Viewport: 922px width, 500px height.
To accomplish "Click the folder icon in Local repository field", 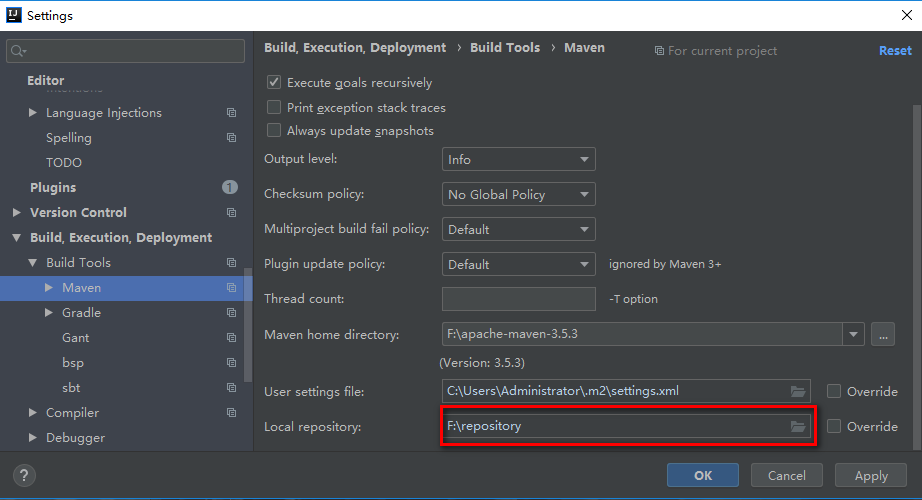I will point(798,427).
